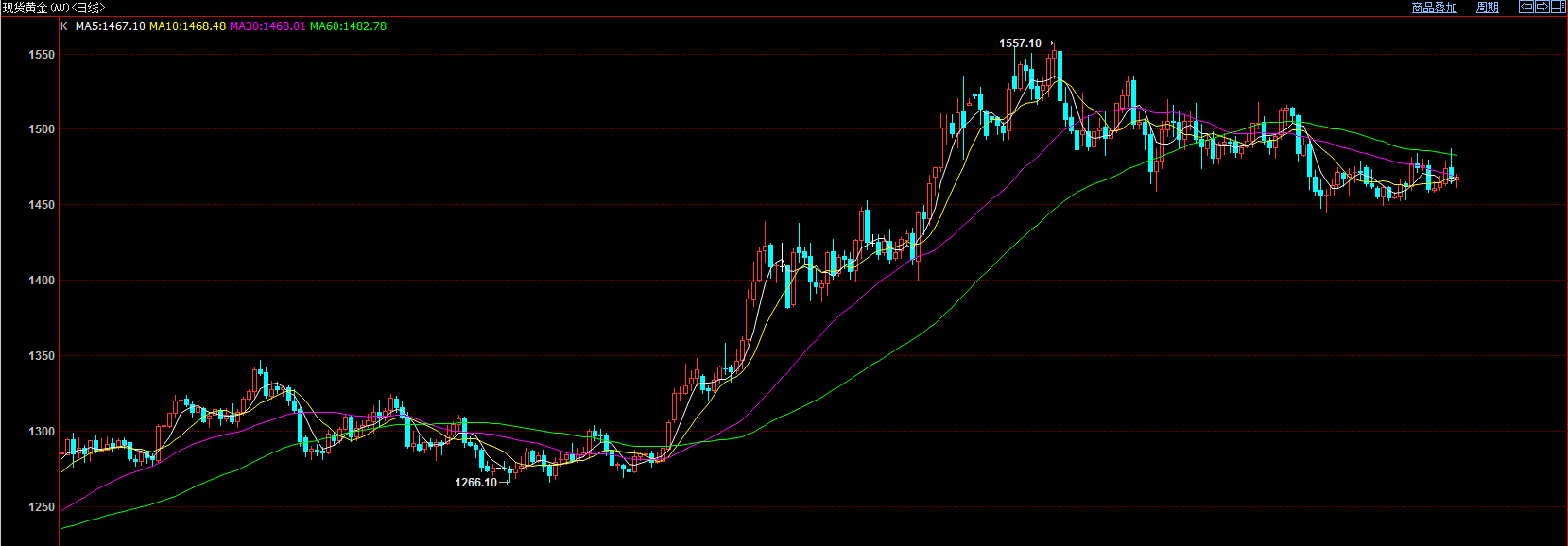The image size is (1568, 546).
Task: Click the 1300 price axis label
Action: click(x=42, y=432)
